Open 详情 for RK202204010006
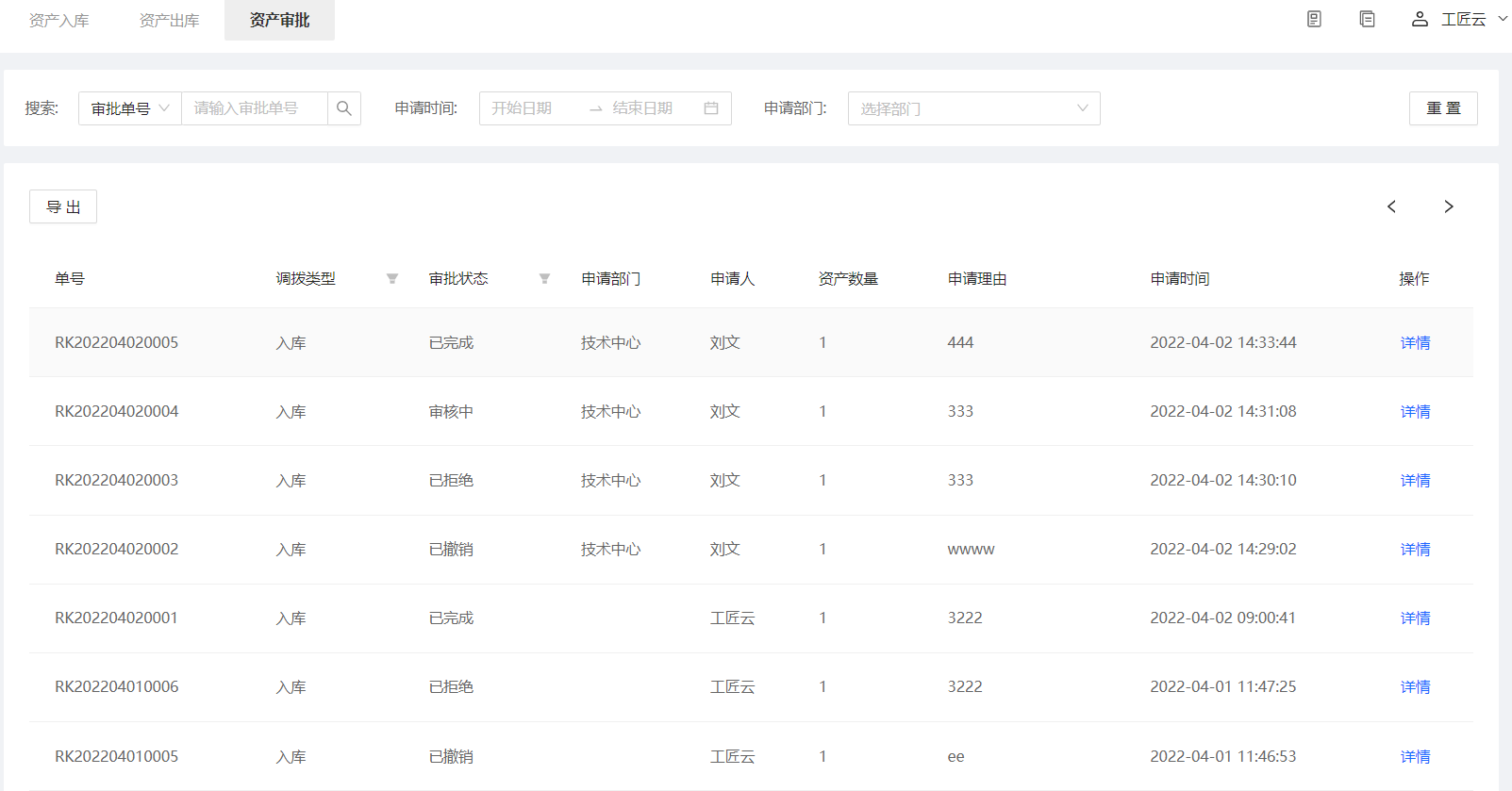This screenshot has width=1512, height=791. pos(1415,687)
